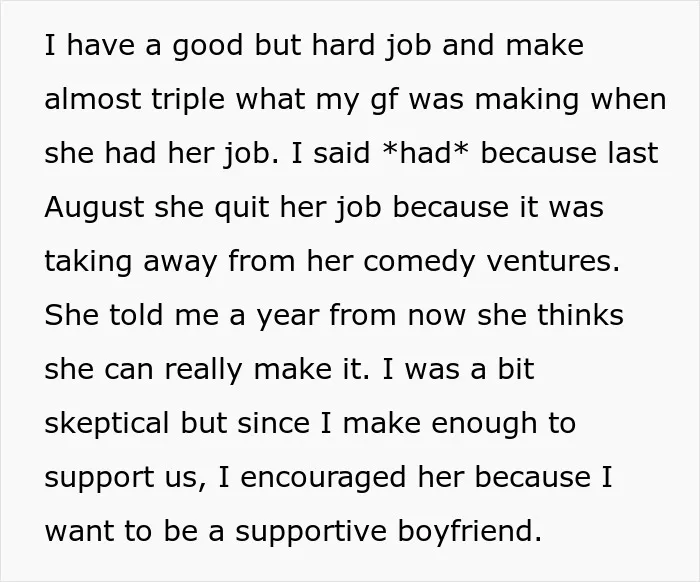The height and width of the screenshot is (582, 700).
Task: Click the asterisked word "*had*"
Action: (x=426, y=153)
